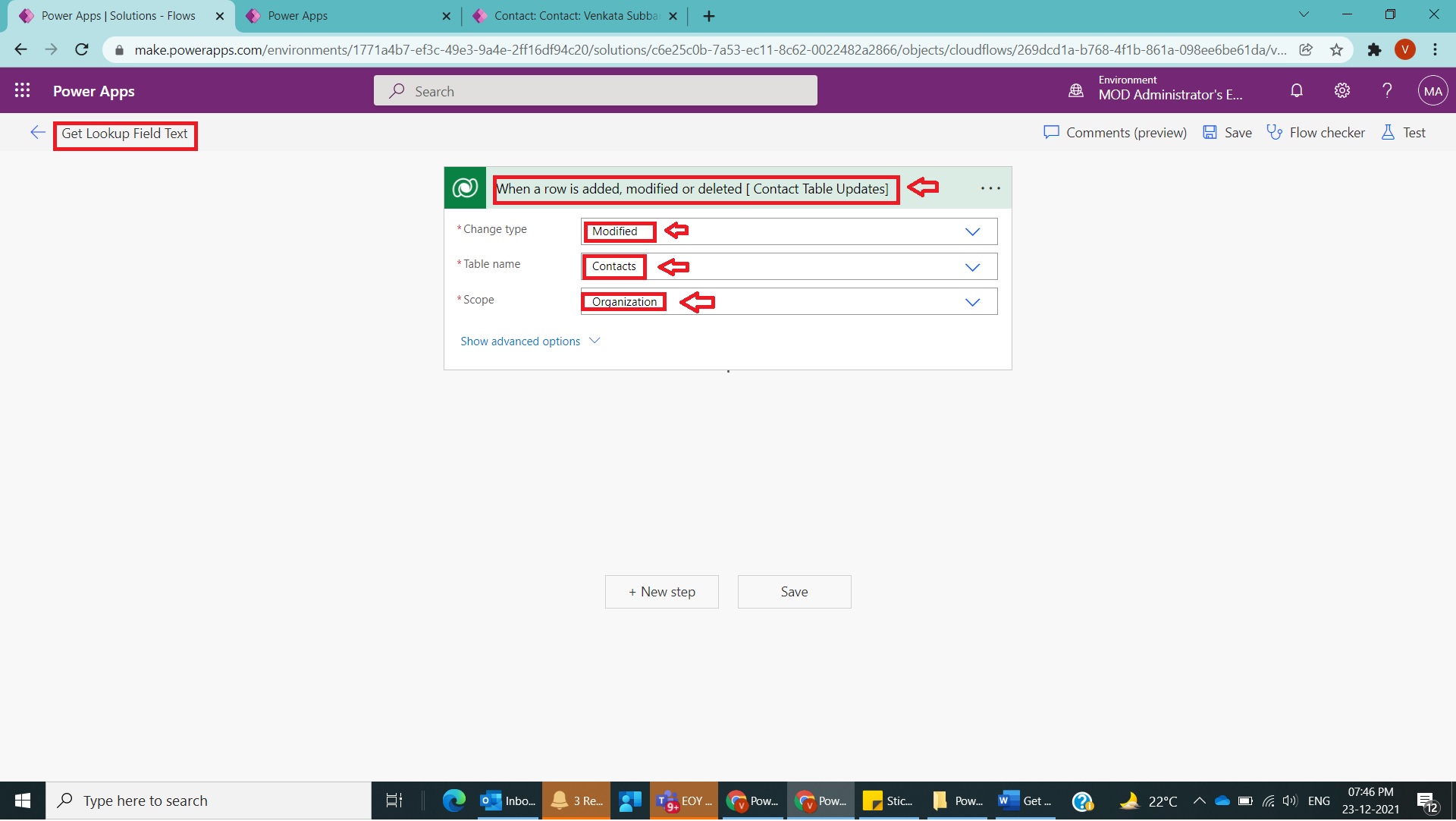Screen dimensions: 1456x821
Task: Open the app launcher waffle icon
Action: coord(23,90)
